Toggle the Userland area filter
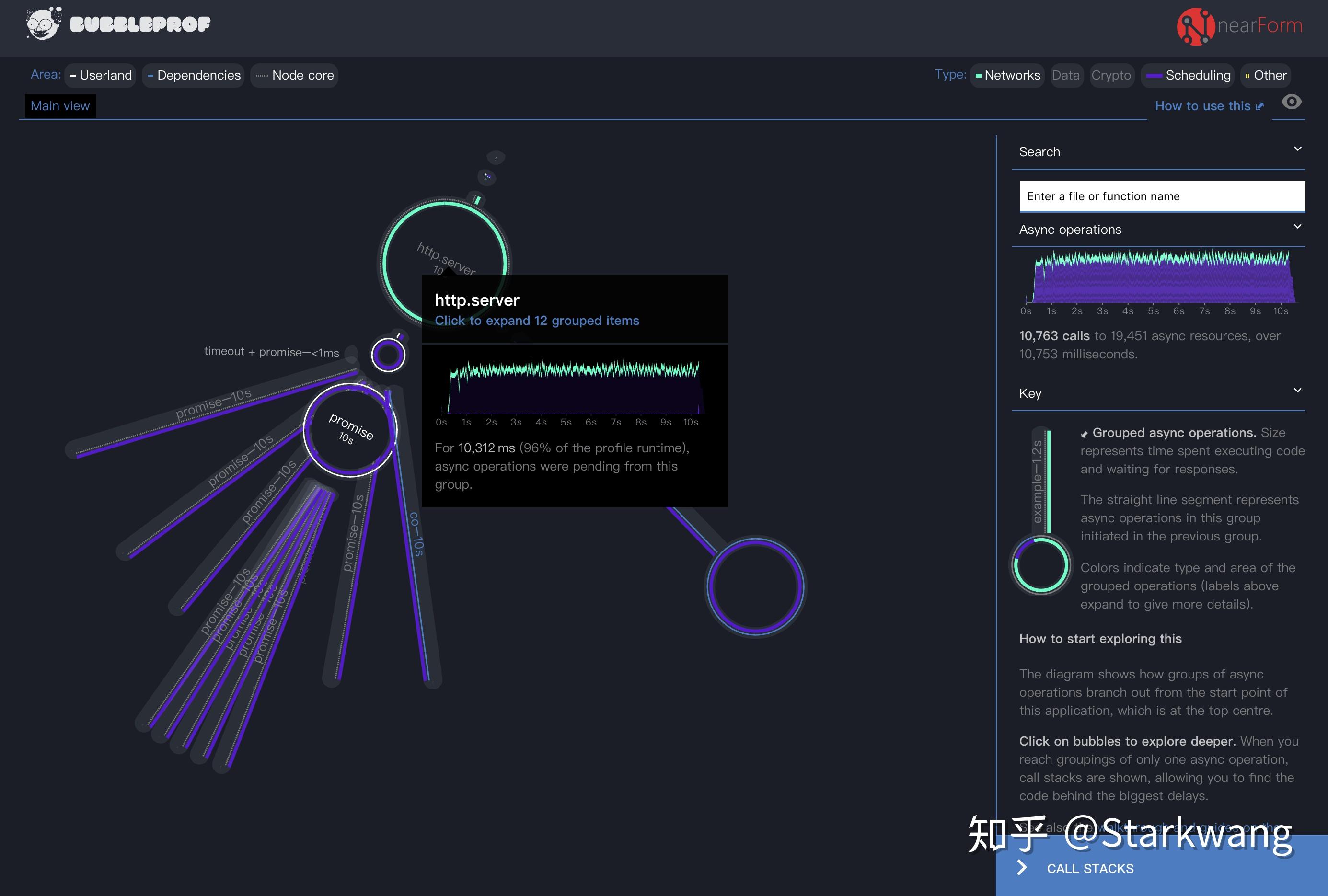The height and width of the screenshot is (896, 1328). 99,75
